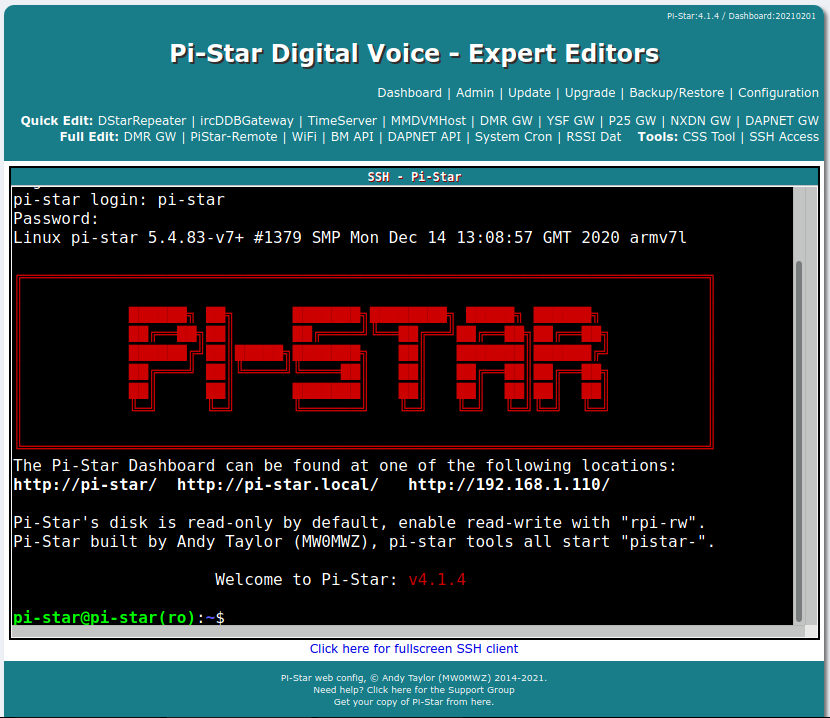
Task: Click the SSH - Pi-Star title bar
Action: tap(414, 176)
